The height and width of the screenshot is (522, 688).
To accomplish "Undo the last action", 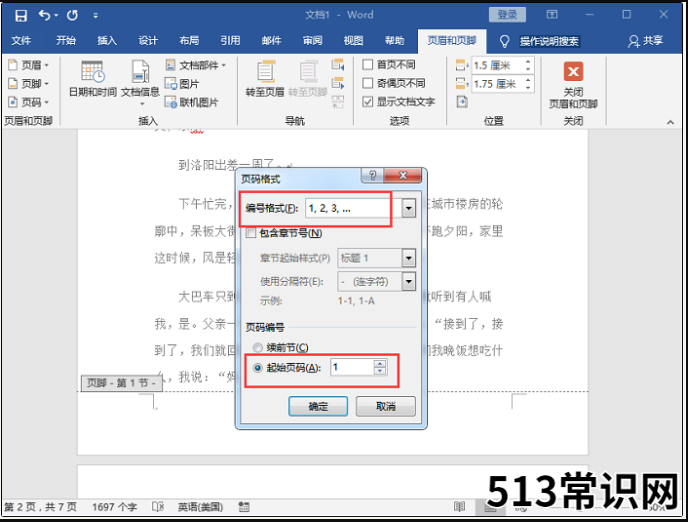I will coord(45,15).
